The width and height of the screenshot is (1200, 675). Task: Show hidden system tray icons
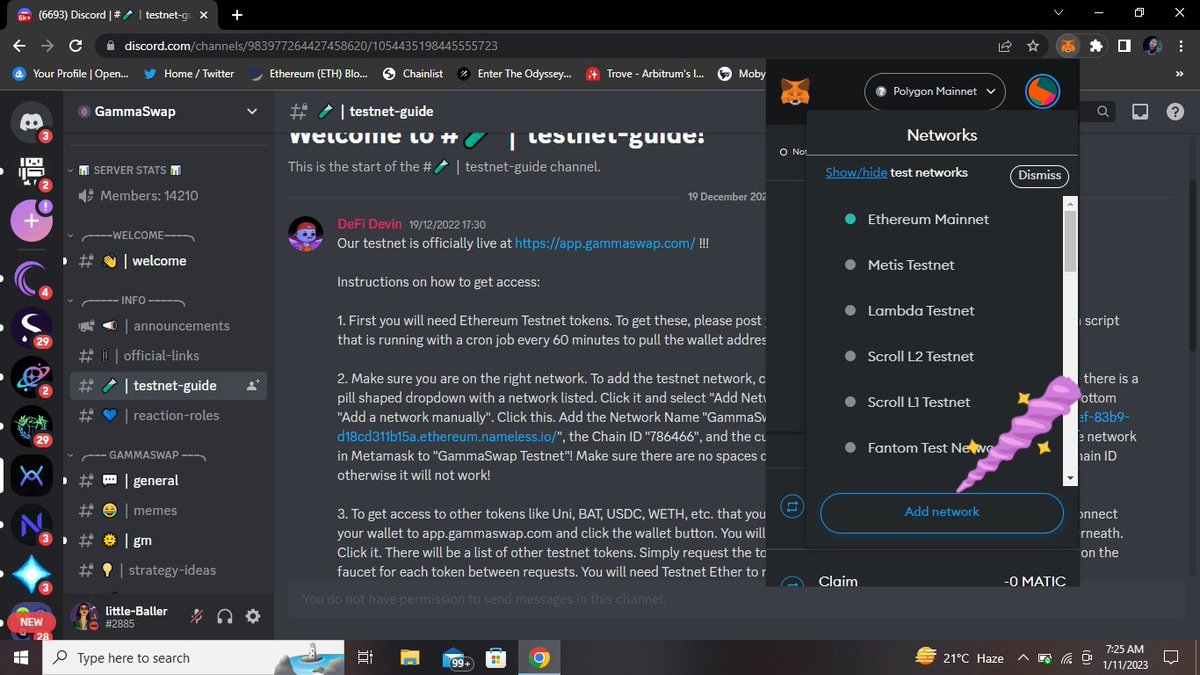pyautogui.click(x=1023, y=658)
